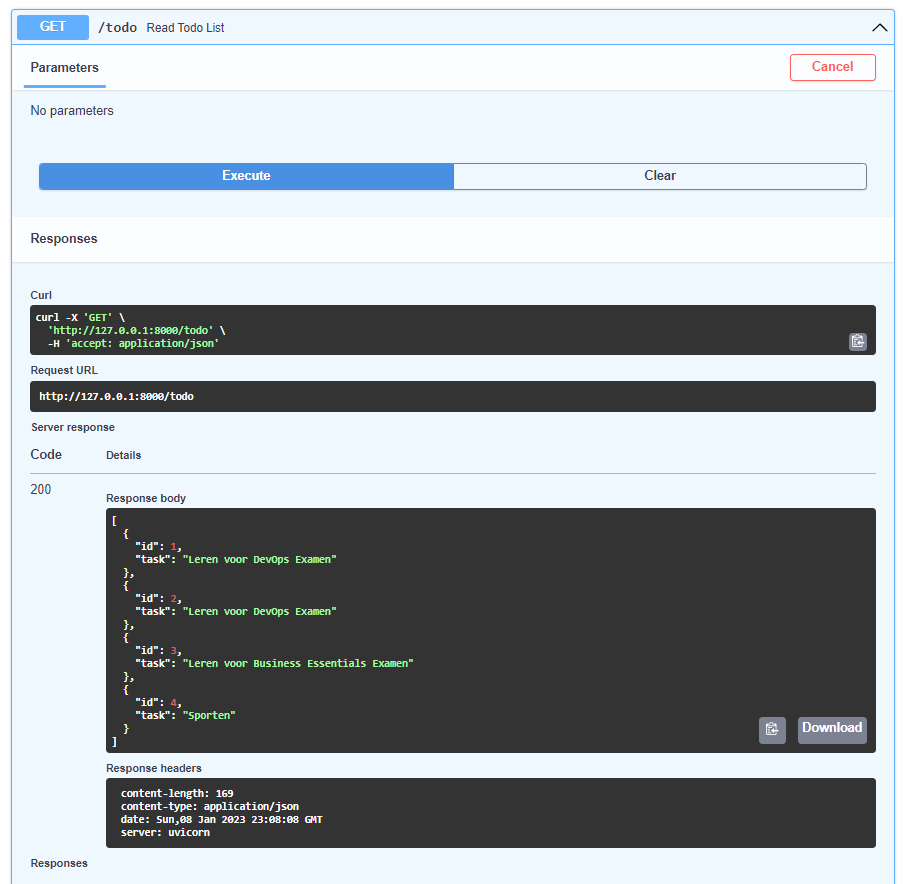Screen dimensions: 914x884
Task: Select the Read Todo List summary
Action: click(x=185, y=27)
